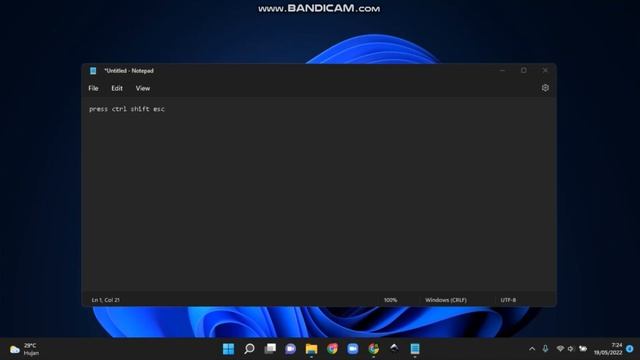Show hidden system tray icons

point(532,349)
